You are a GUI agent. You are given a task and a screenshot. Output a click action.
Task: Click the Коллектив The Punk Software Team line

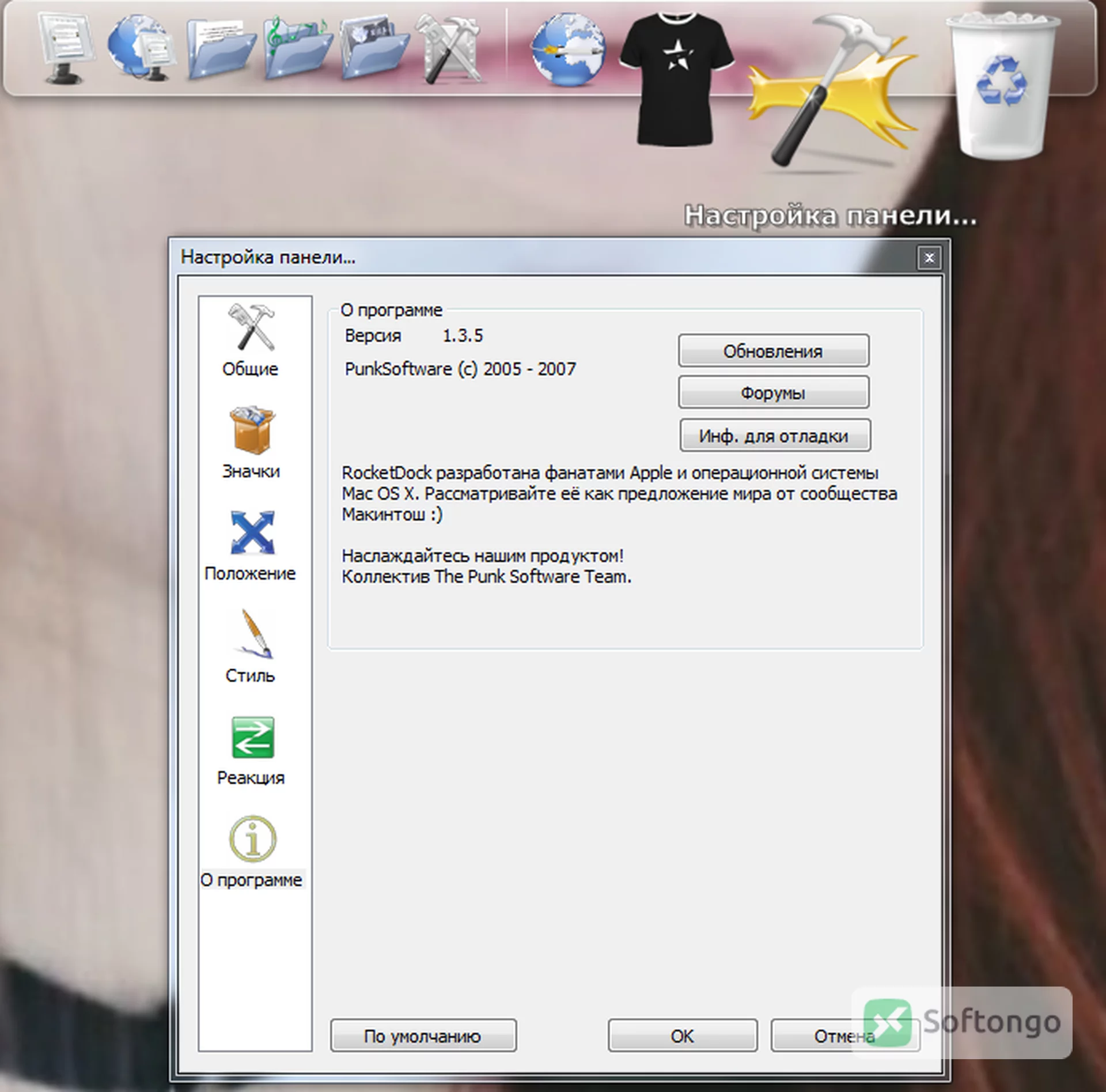(487, 576)
